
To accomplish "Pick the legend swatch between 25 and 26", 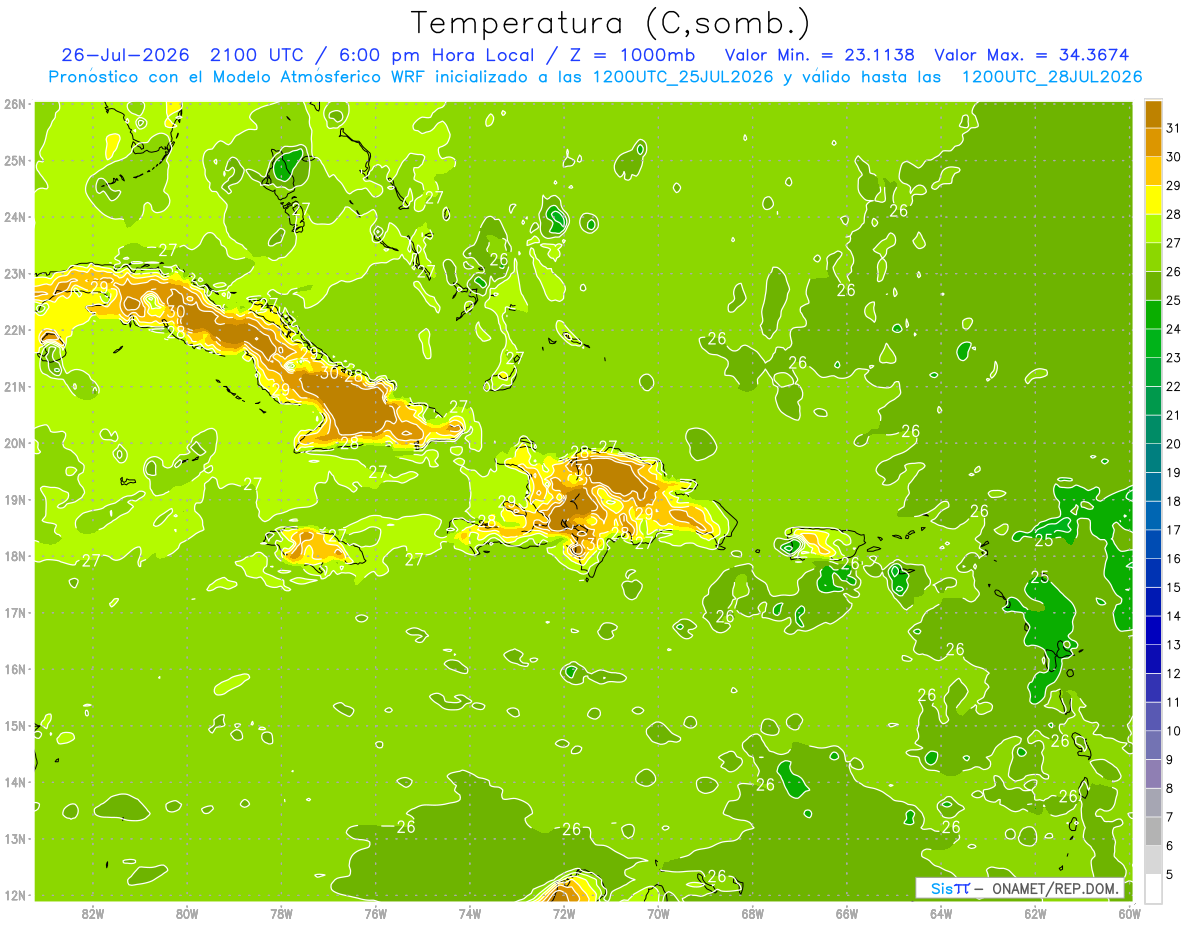I will pyautogui.click(x=1153, y=286).
